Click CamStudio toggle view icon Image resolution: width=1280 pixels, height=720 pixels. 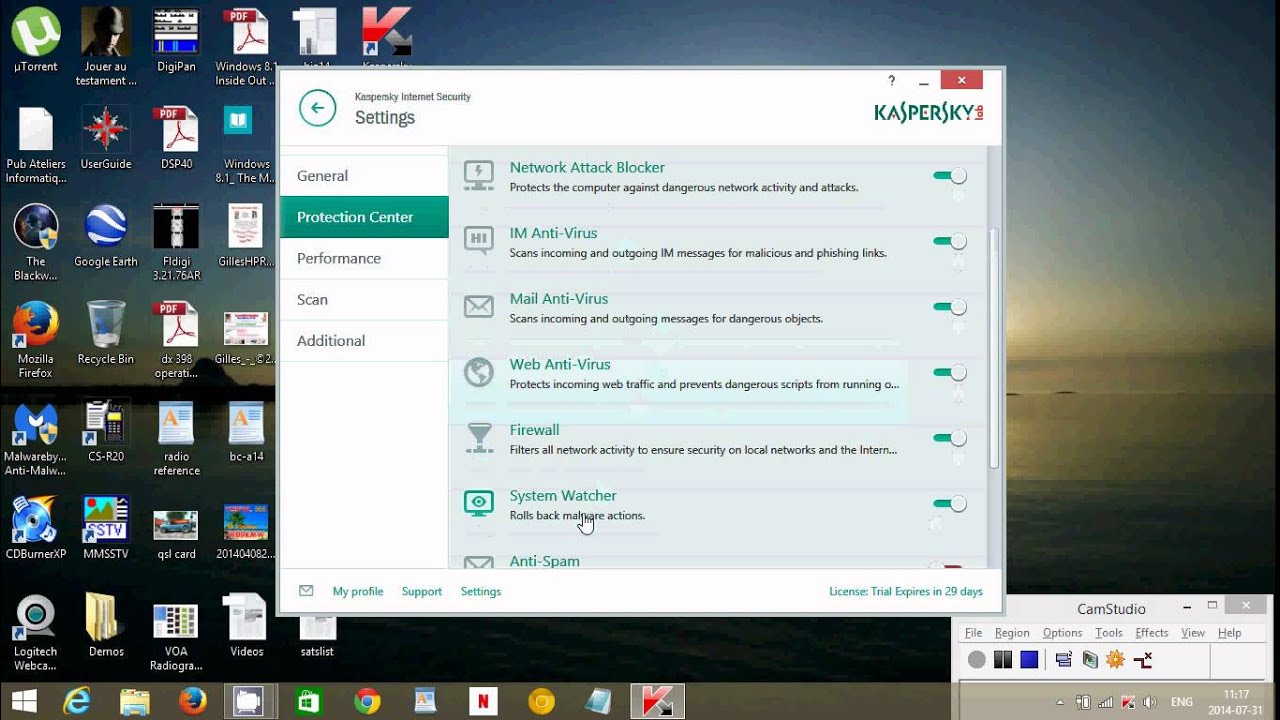[1064, 660]
